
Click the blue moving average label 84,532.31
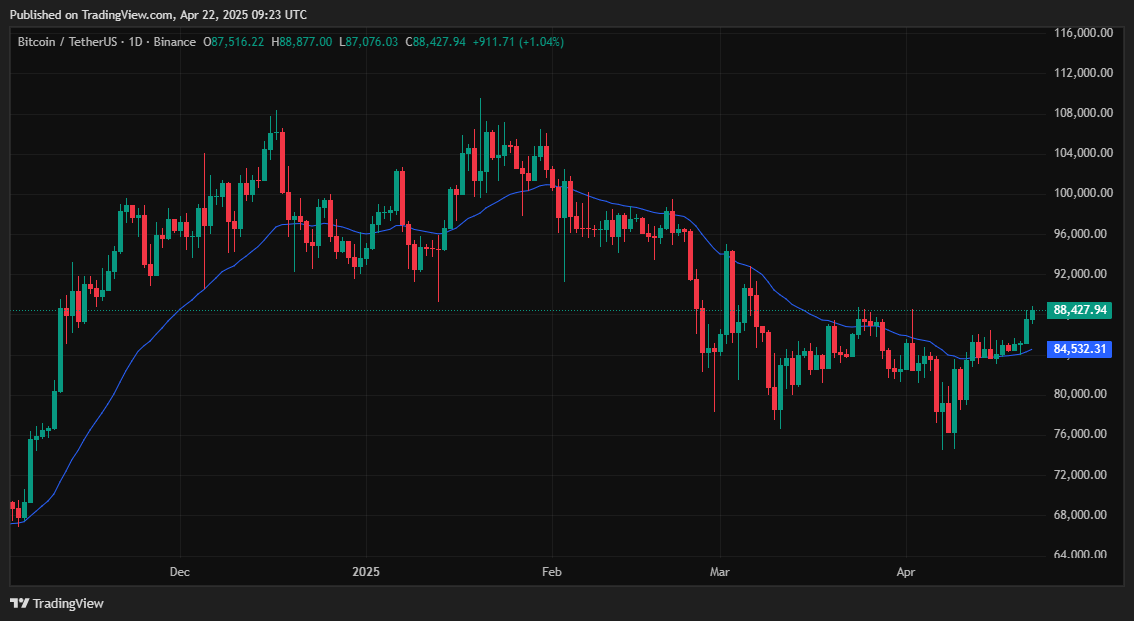point(1079,349)
